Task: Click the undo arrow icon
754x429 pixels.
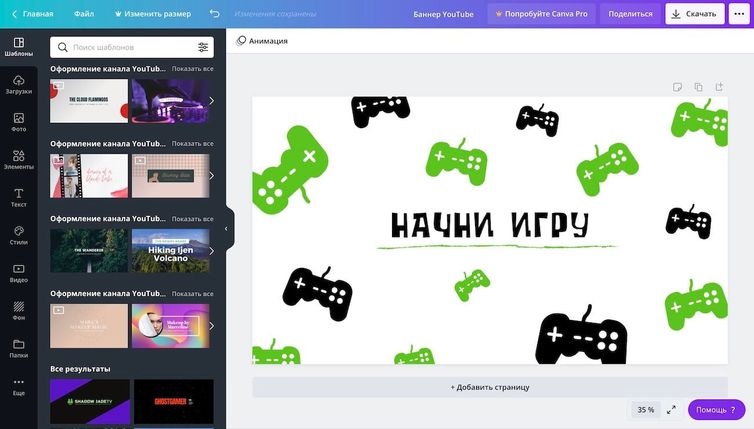Action: (214, 14)
